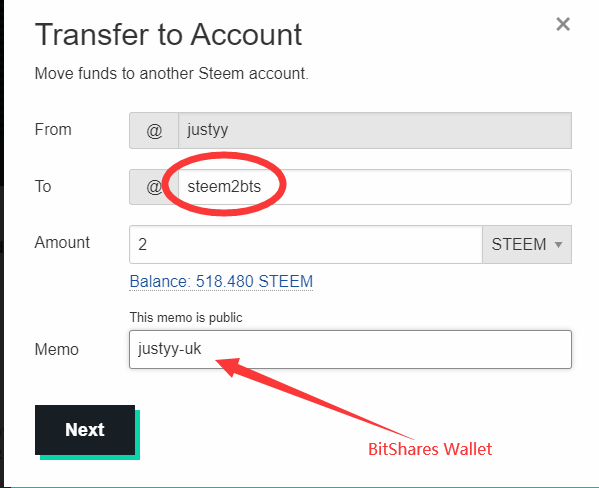Click the red BitShares Wallet annotation
Viewport: 599px width, 488px height.
pyautogui.click(x=430, y=449)
